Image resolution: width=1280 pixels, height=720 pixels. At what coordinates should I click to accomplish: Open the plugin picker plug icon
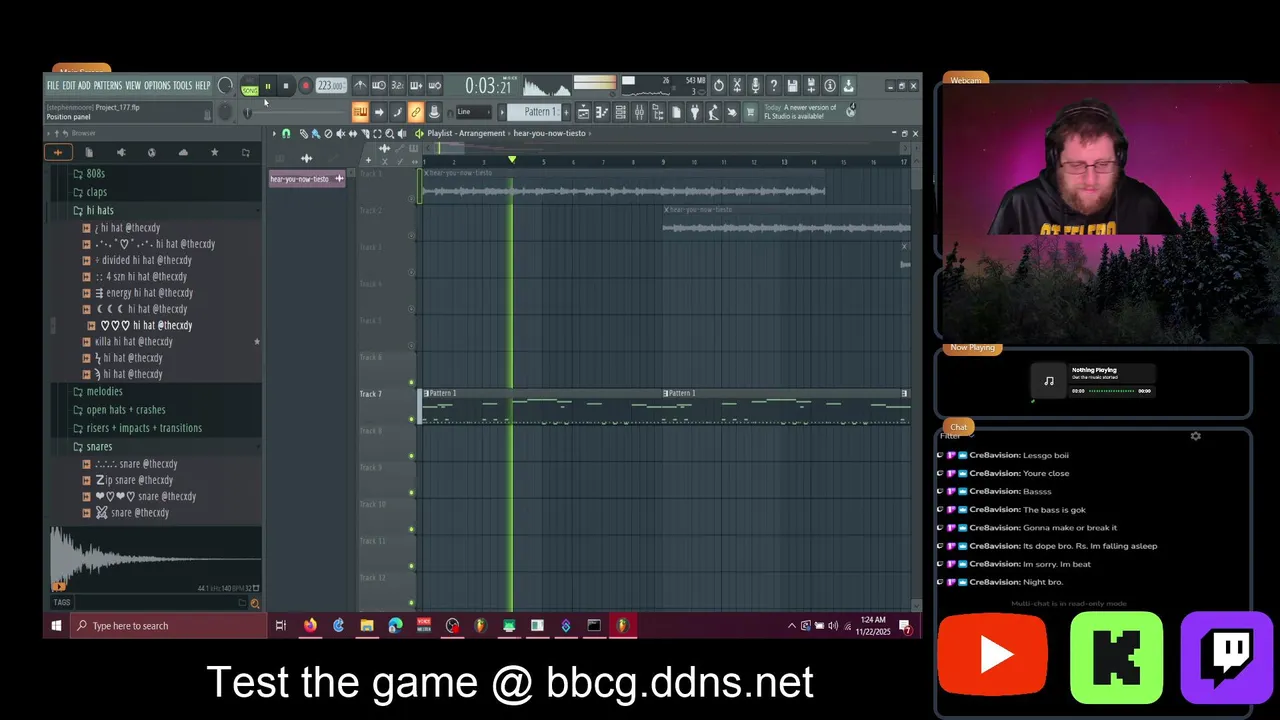pos(695,112)
